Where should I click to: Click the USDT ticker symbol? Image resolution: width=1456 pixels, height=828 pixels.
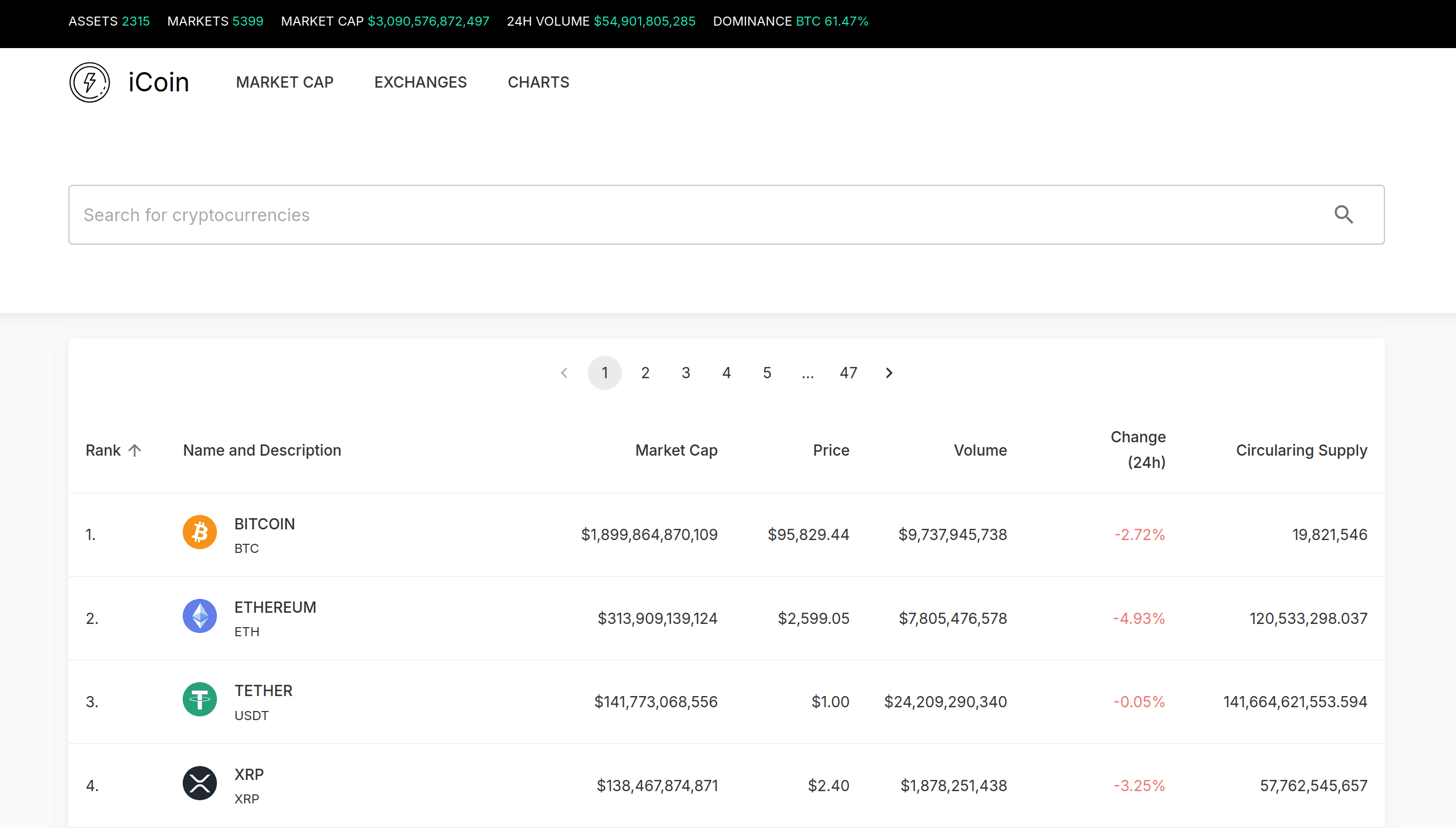tap(251, 716)
